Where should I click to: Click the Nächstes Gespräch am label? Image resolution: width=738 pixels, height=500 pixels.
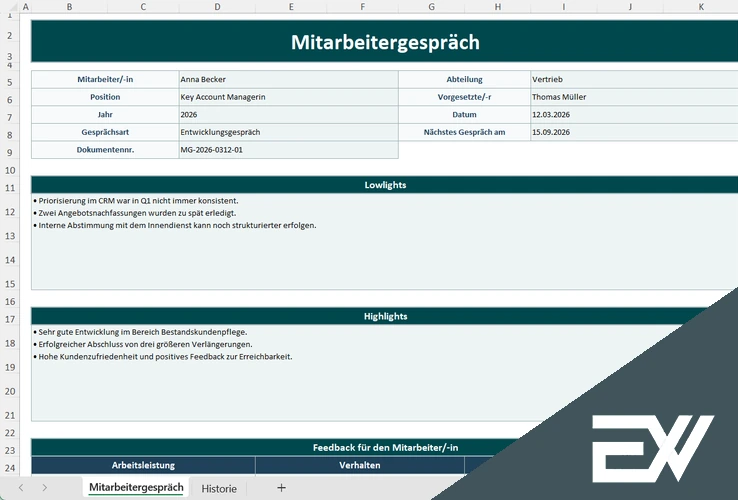[464, 132]
